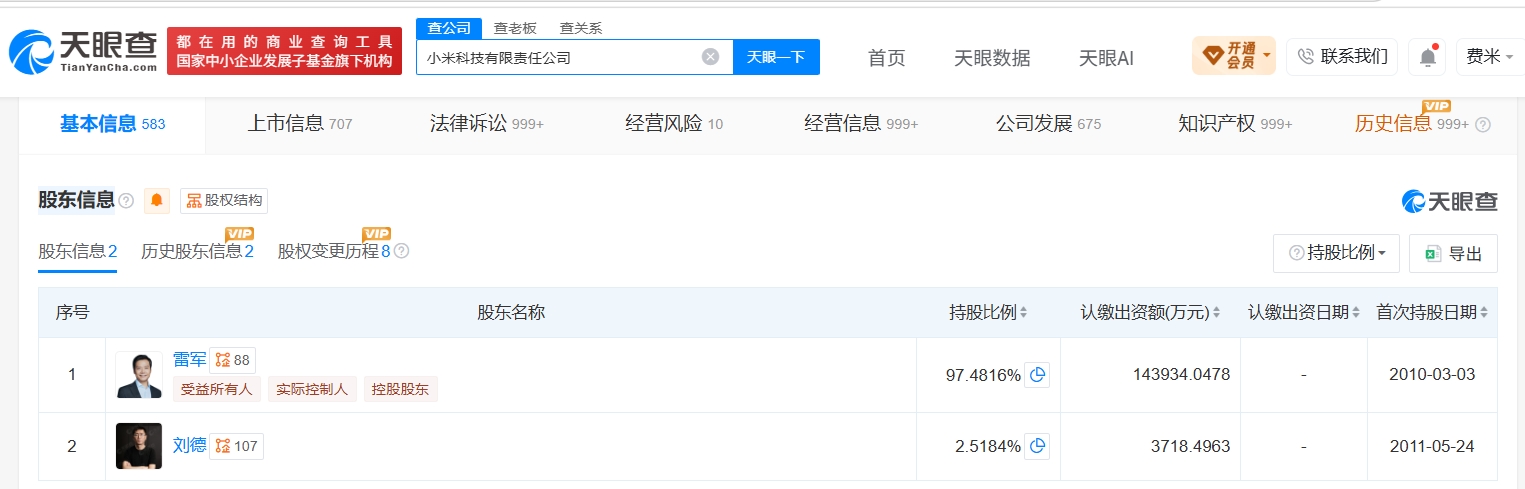
Task: Open 刘德's profile link
Action: 189,446
